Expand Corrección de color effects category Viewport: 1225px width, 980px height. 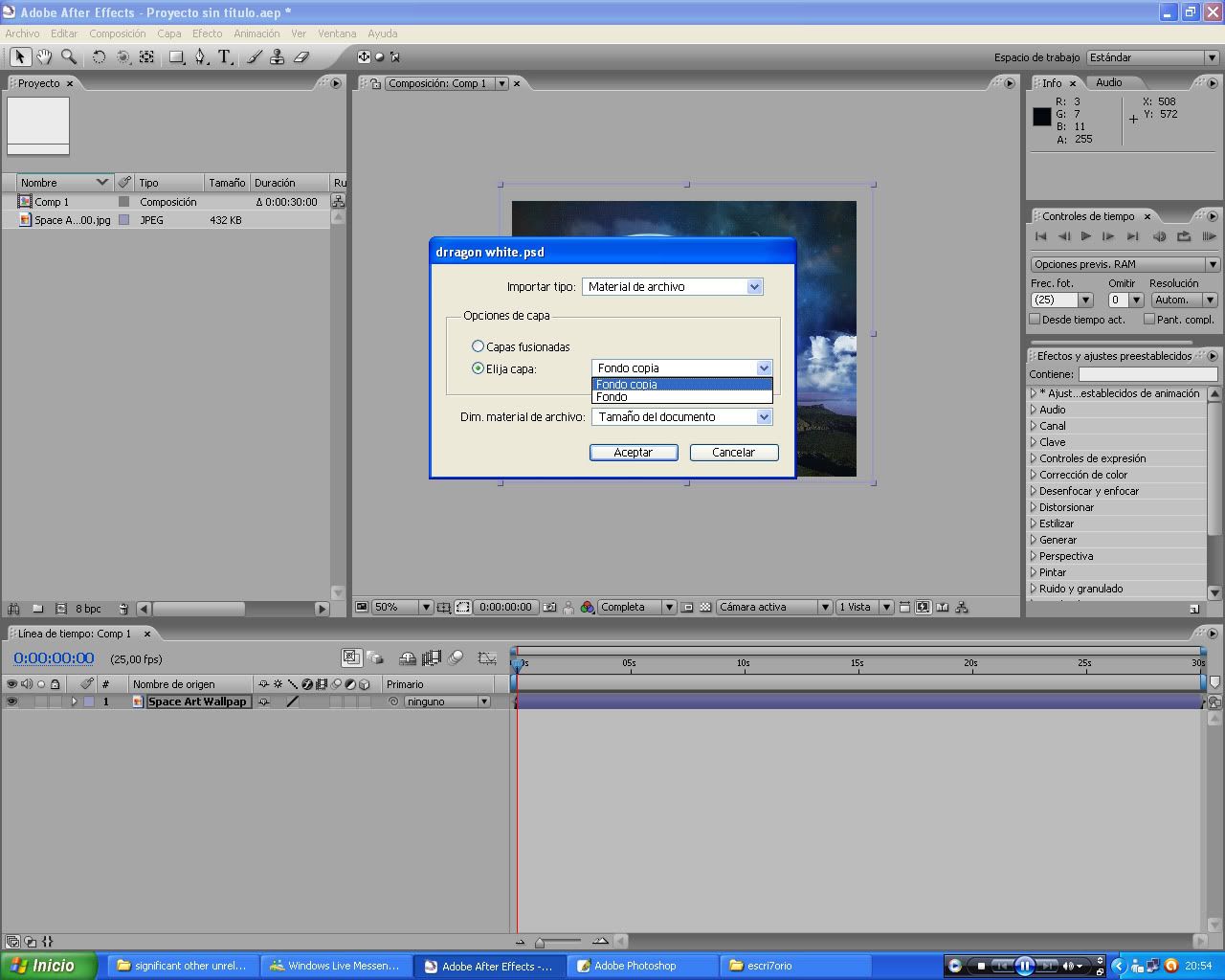click(x=1034, y=475)
